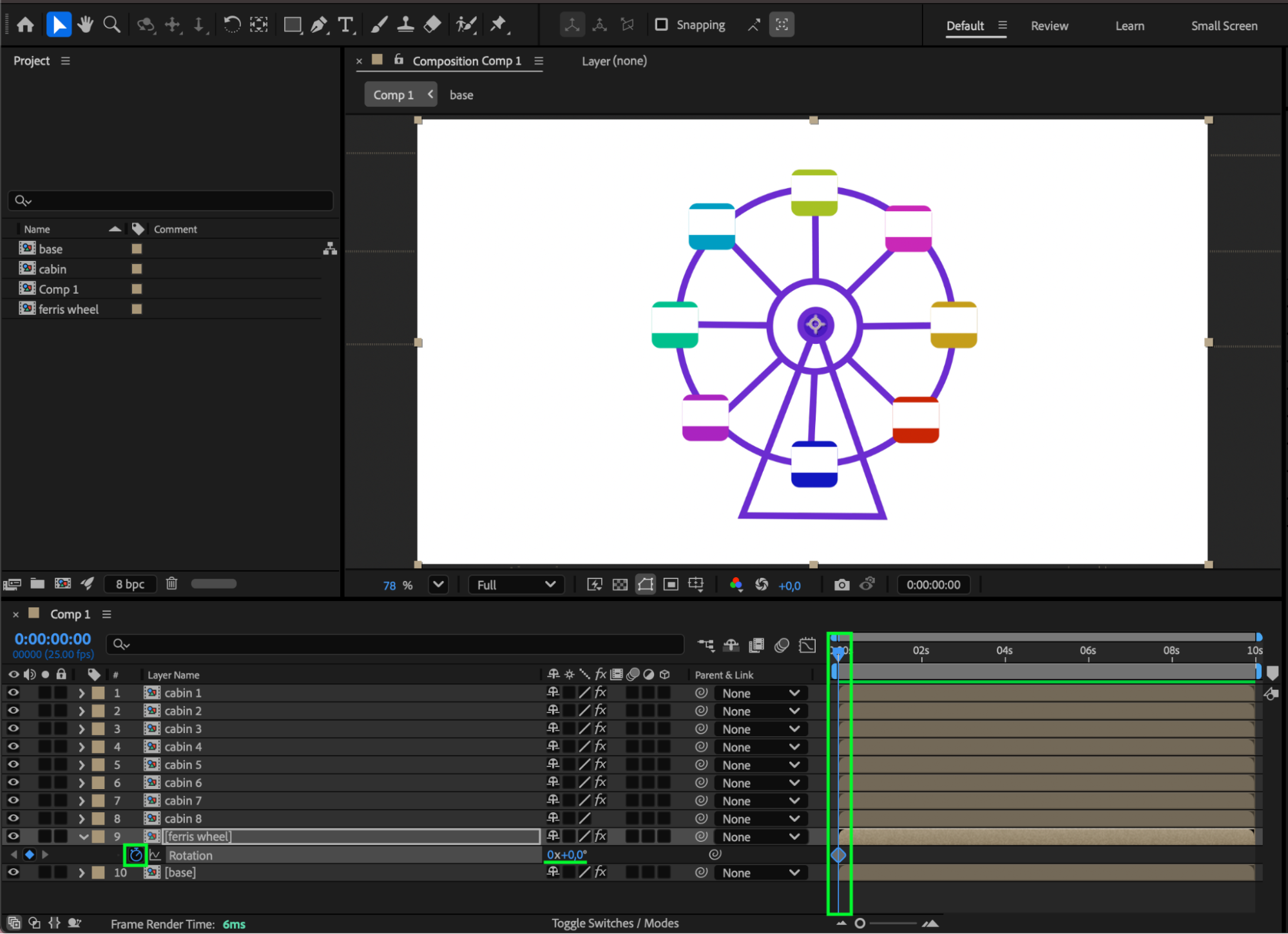This screenshot has height=934, width=1288.
Task: Expand the cabin 1 layer properties
Action: tap(81, 694)
